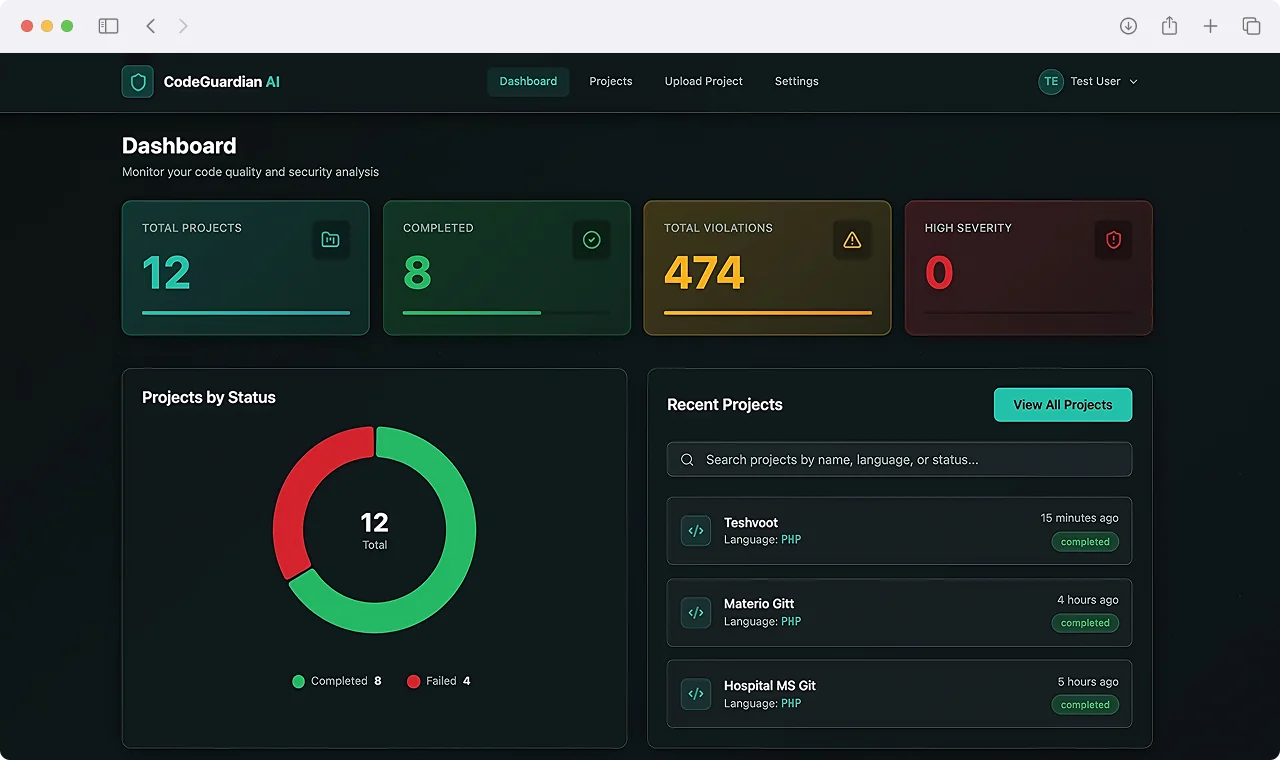Click the code icon beside Hospital MS Git
The width and height of the screenshot is (1280, 760).
696,694
